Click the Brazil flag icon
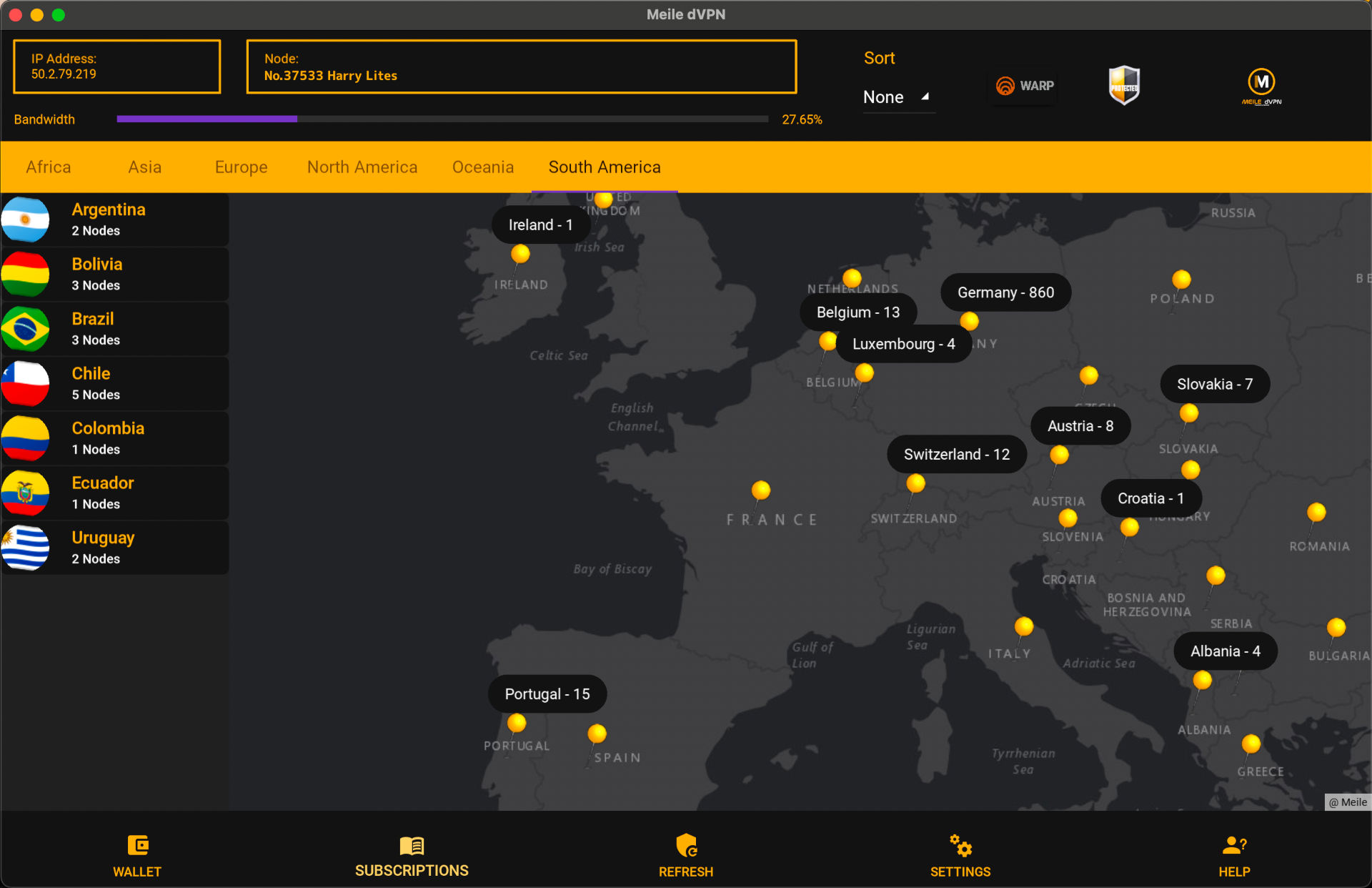 pos(26,329)
